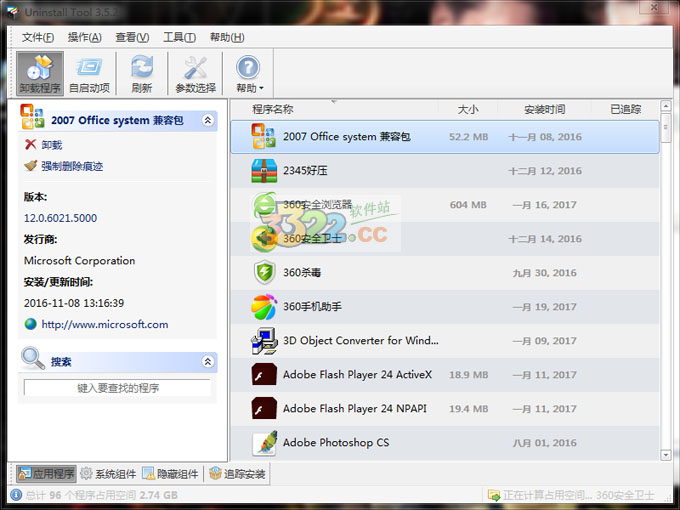
Task: Collapse the 2007 Office system details panel
Action: click(x=208, y=120)
